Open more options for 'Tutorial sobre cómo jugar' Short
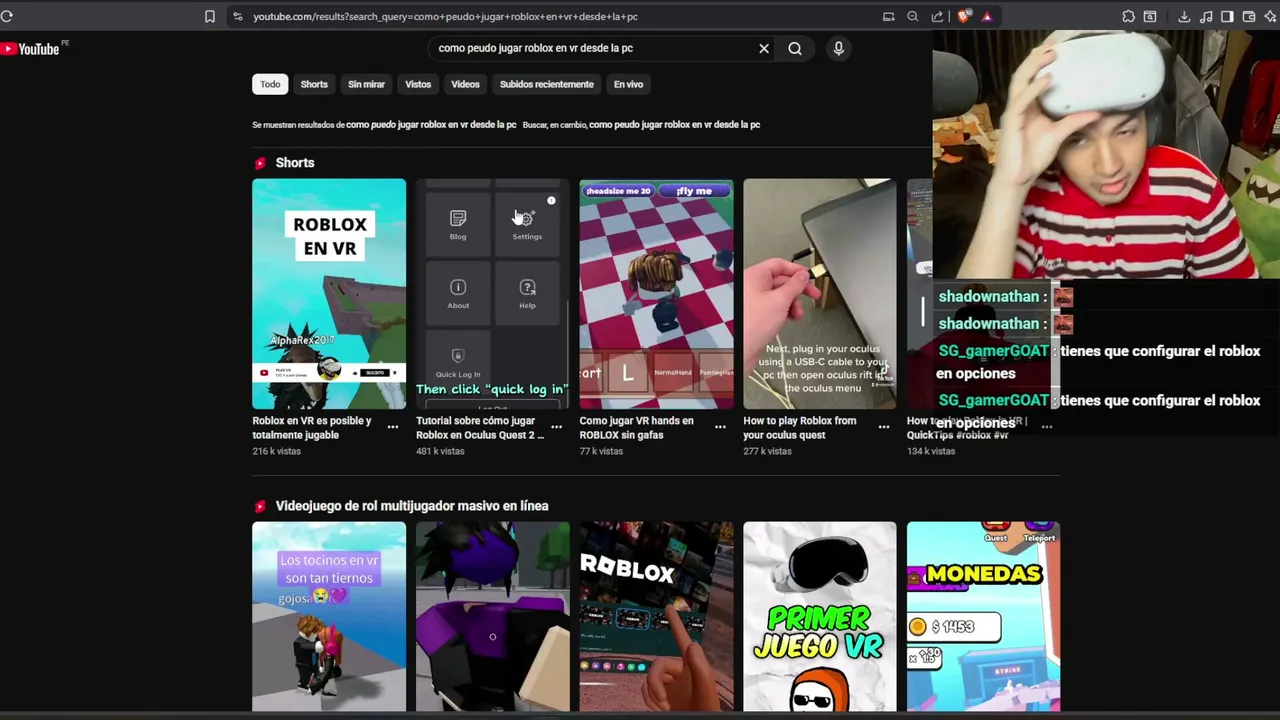 tap(556, 427)
